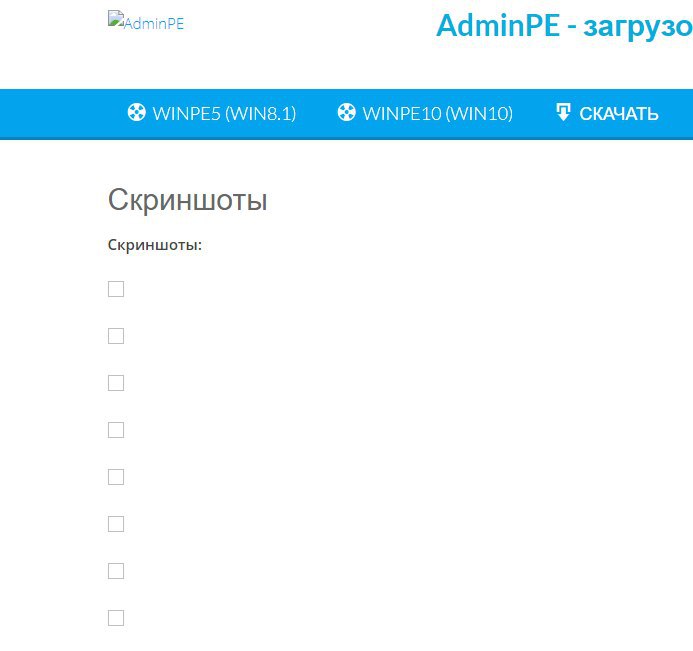Click the disc icon beside WINPE5

(x=137, y=112)
